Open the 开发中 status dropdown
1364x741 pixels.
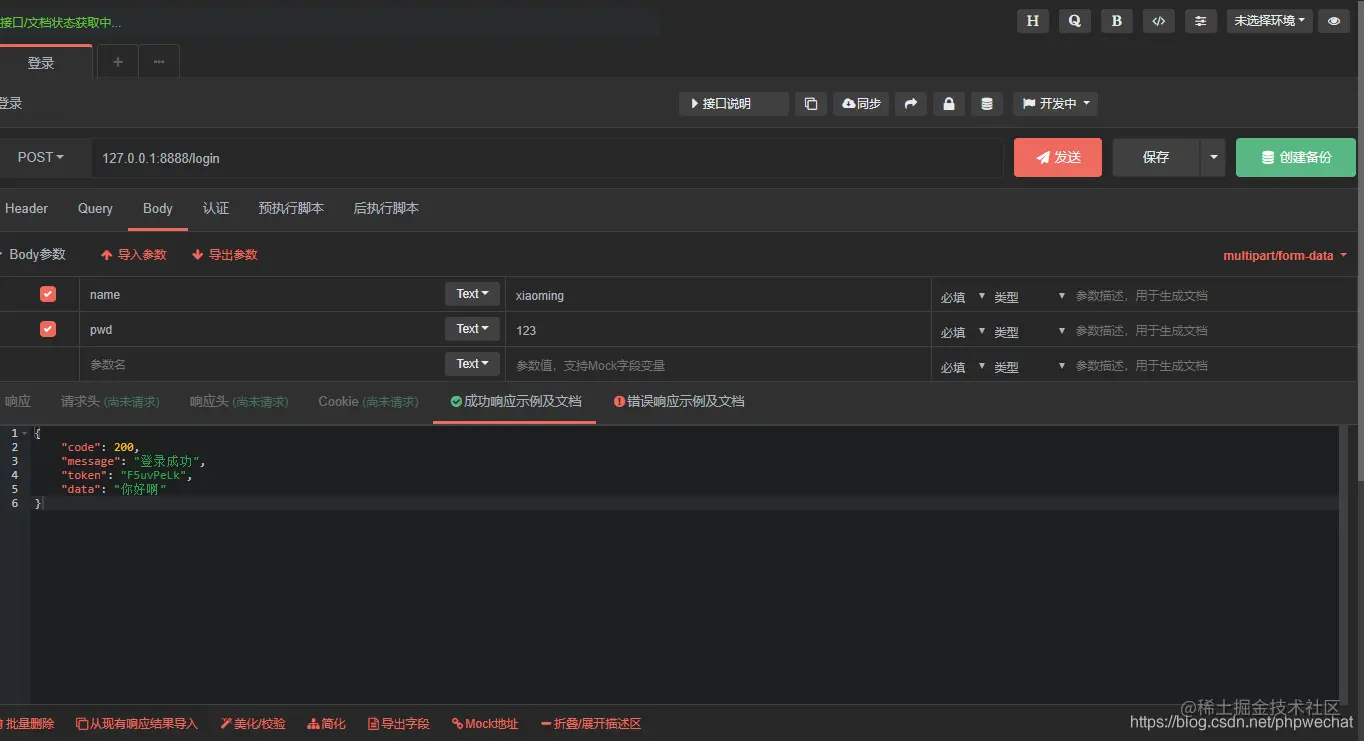[x=1055, y=104]
